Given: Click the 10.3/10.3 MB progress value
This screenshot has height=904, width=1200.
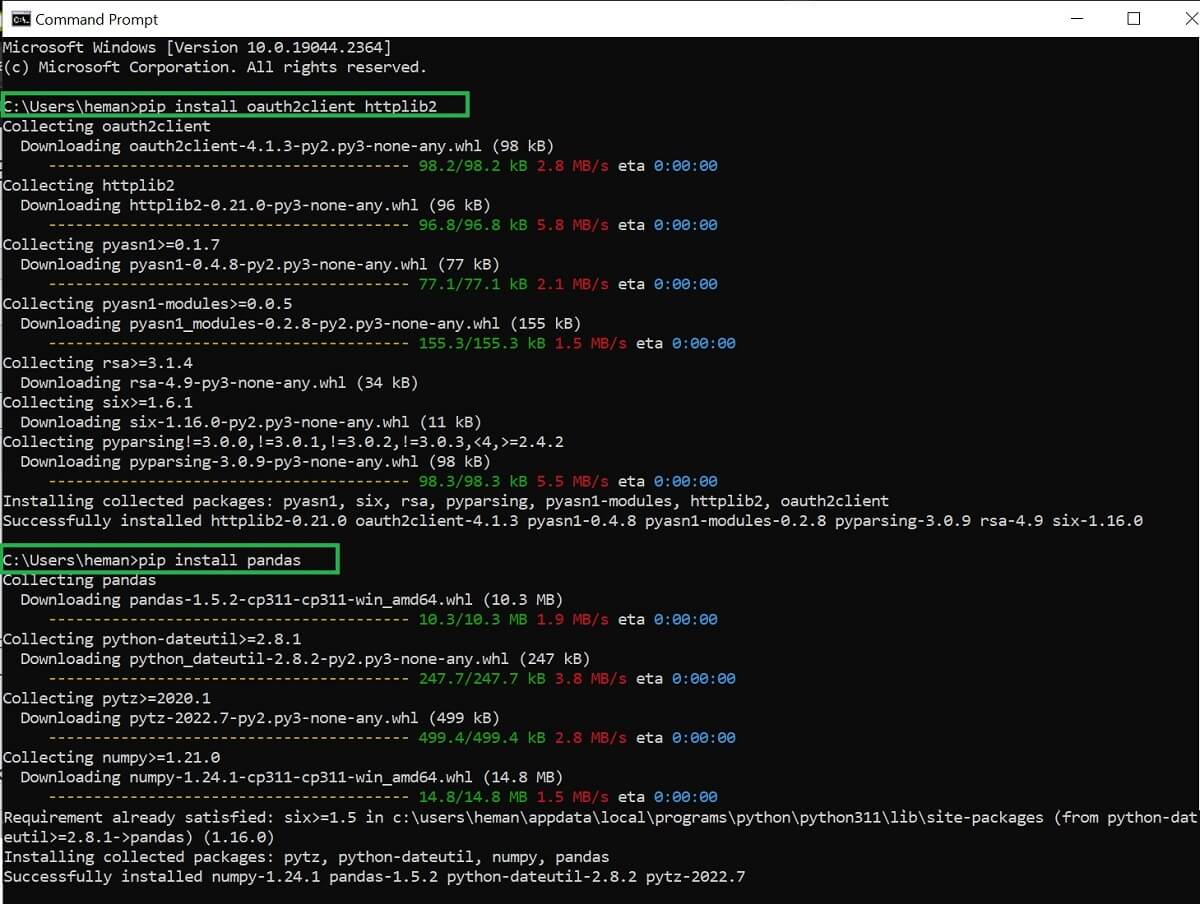Looking at the screenshot, I should click(x=473, y=619).
